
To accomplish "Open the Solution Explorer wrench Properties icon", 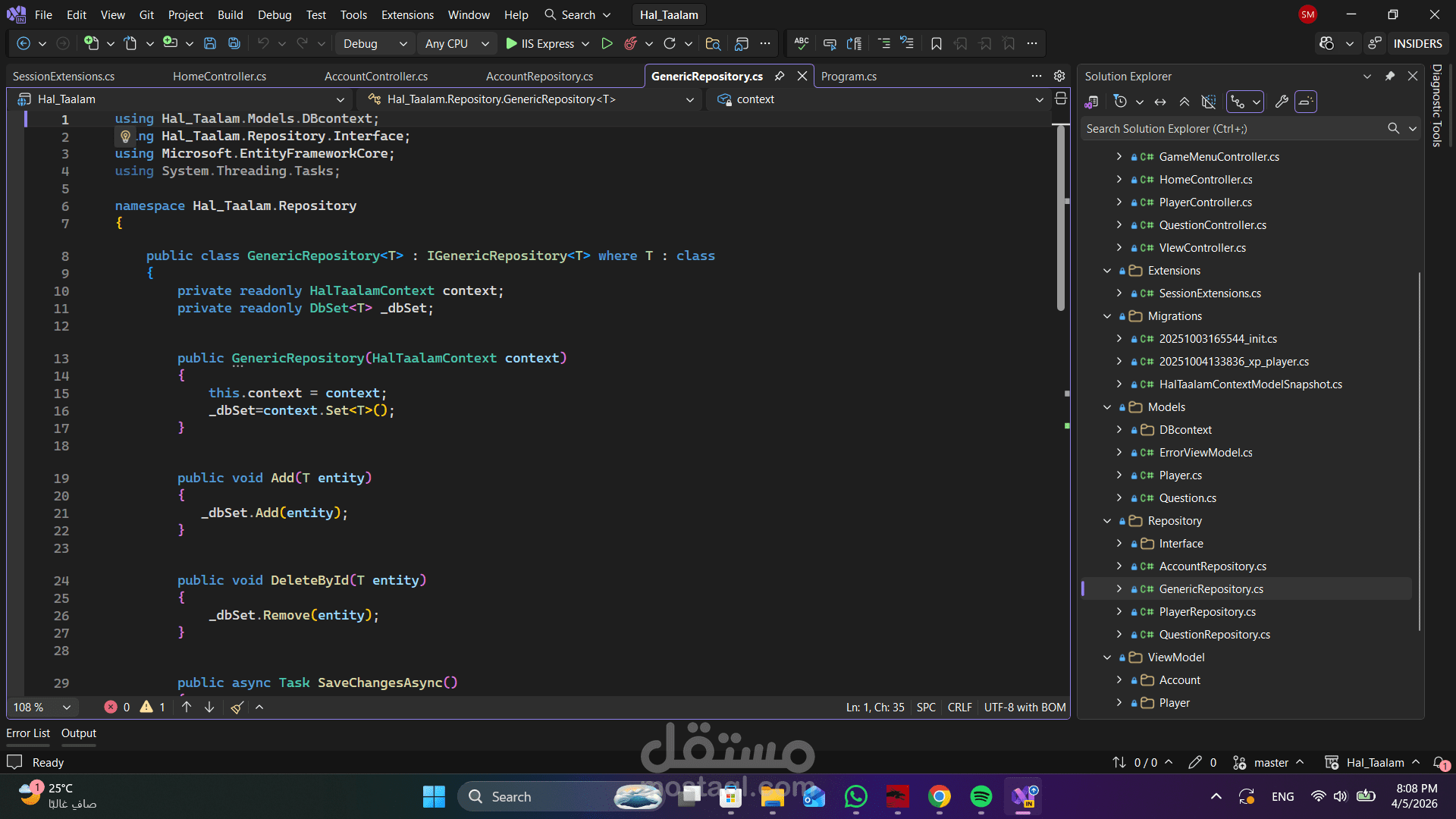I will (1282, 102).
